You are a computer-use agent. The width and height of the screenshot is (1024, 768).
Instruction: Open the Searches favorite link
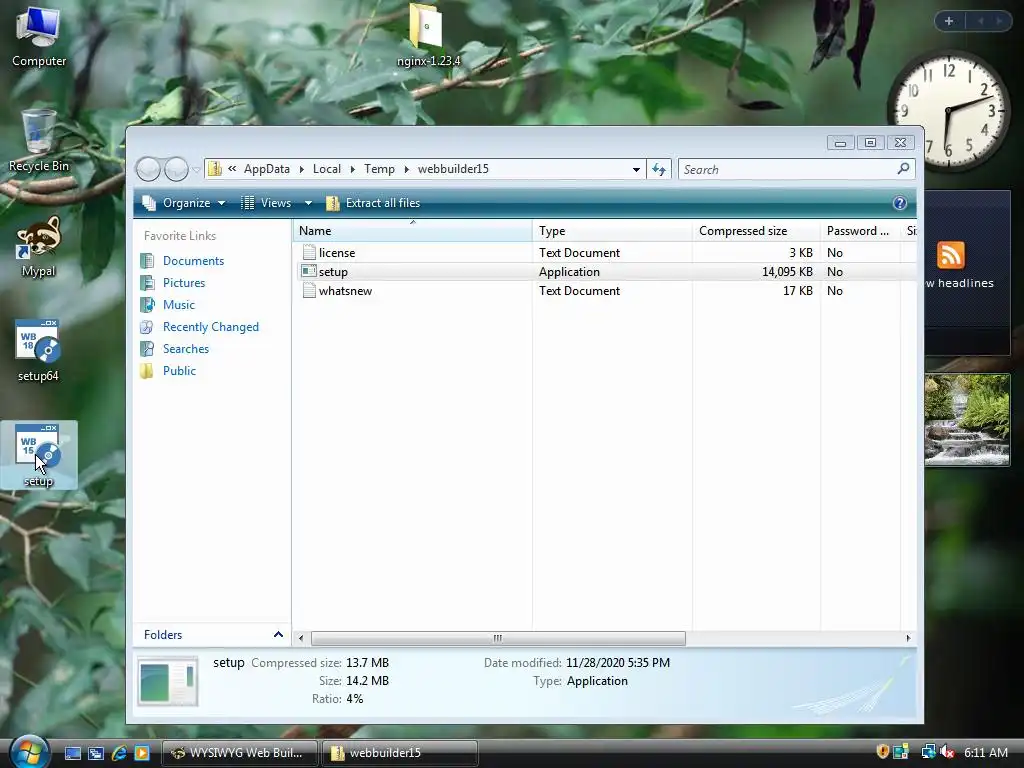pyautogui.click(x=185, y=349)
